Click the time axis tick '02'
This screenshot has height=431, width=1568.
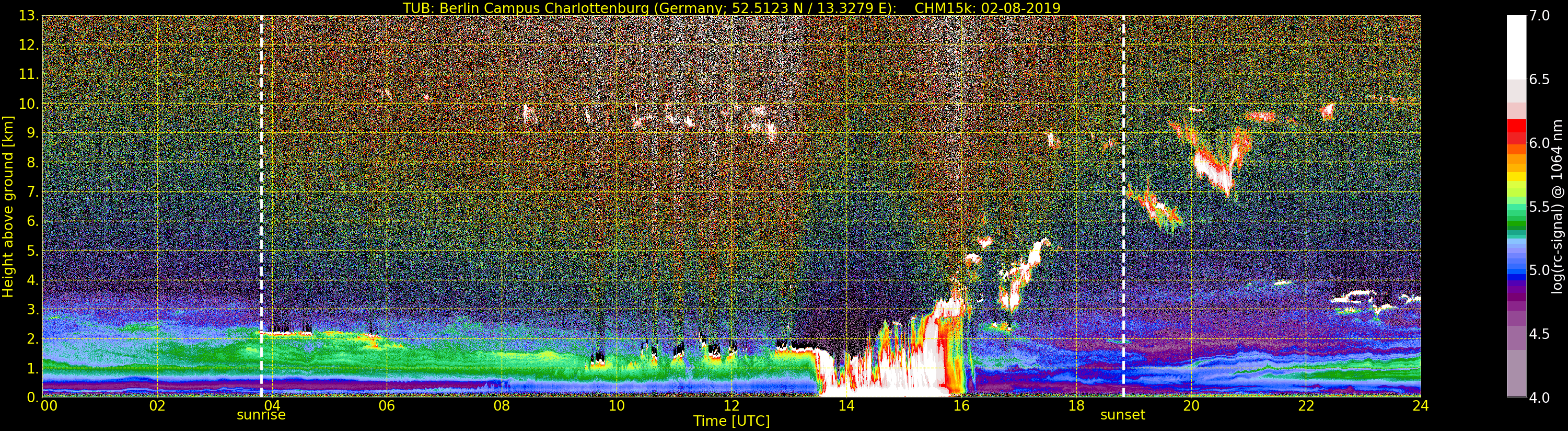(157, 406)
